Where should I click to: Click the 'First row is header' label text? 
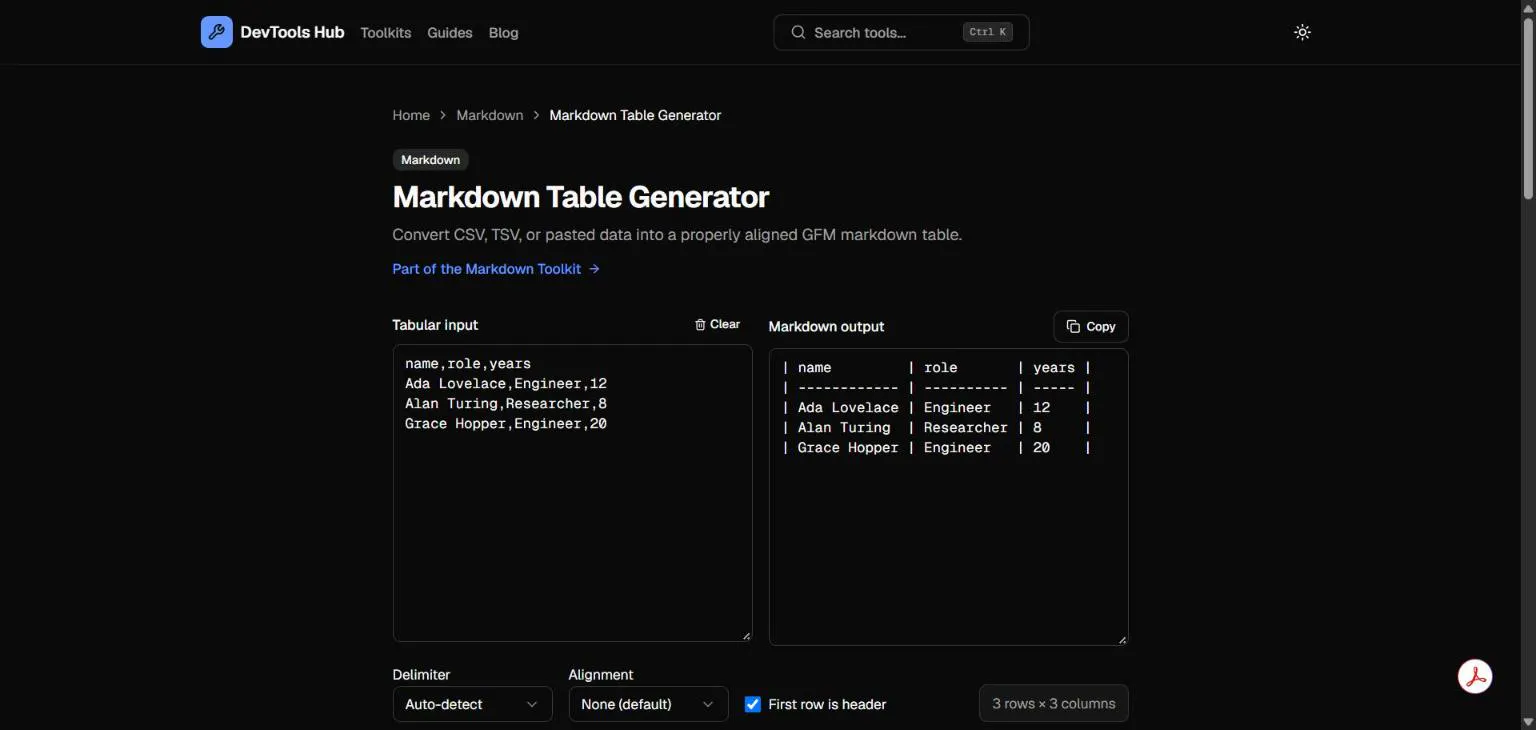pos(827,704)
